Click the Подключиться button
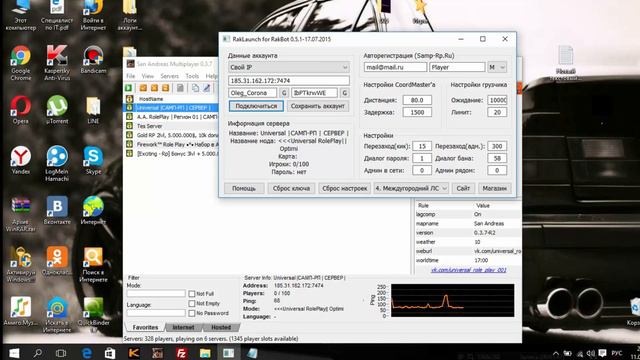Image resolution: width=640 pixels, height=360 pixels. coord(256,106)
